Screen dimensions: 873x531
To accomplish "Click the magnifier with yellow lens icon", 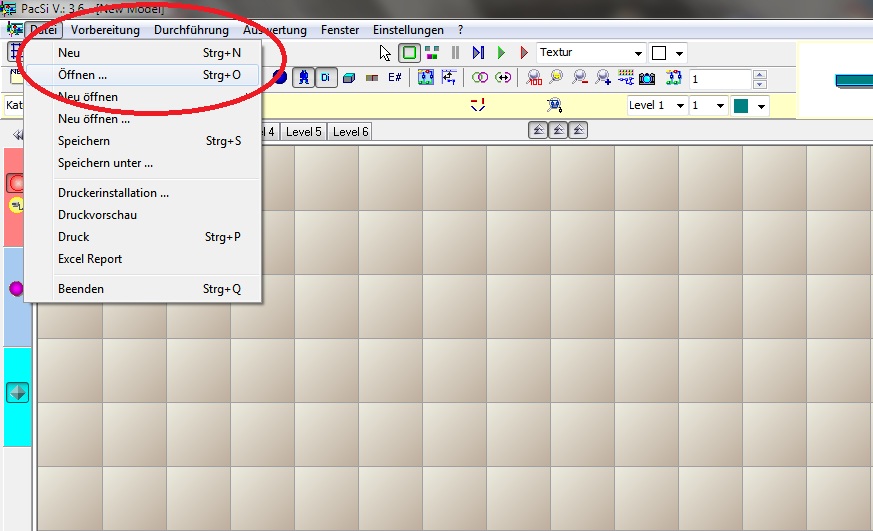I will [x=556, y=77].
